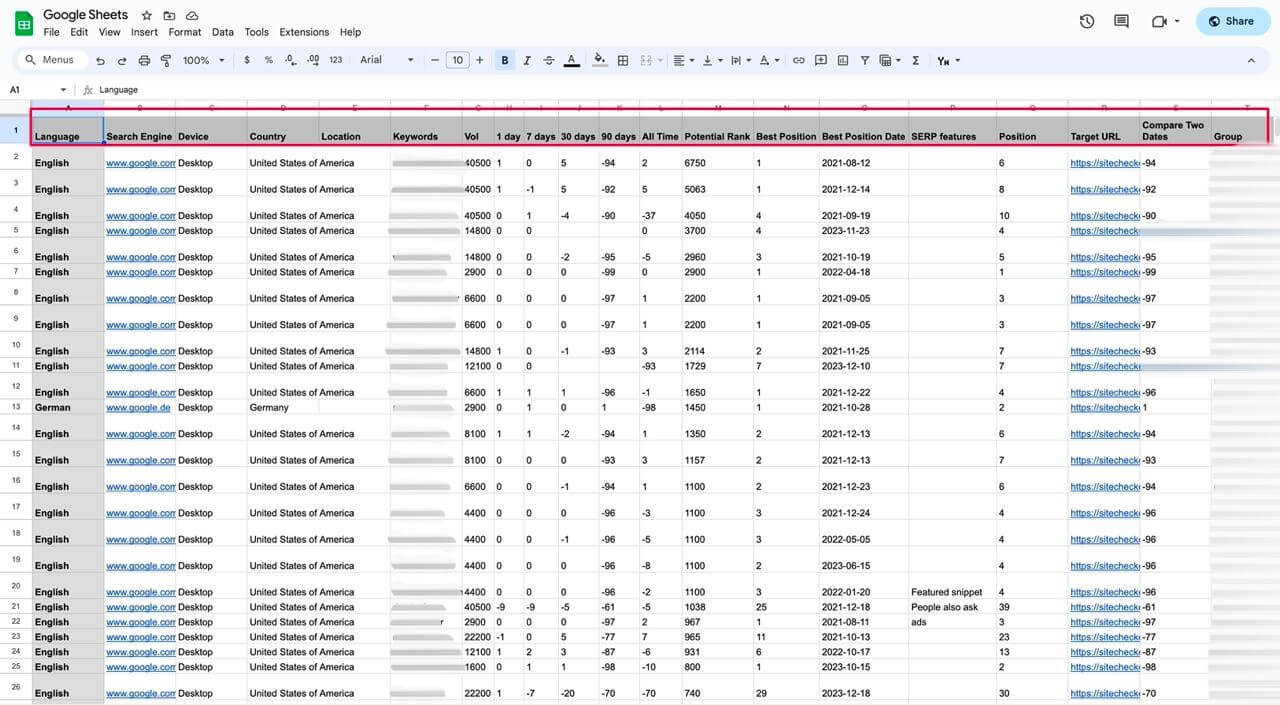Activate the paint format tool

click(x=165, y=60)
